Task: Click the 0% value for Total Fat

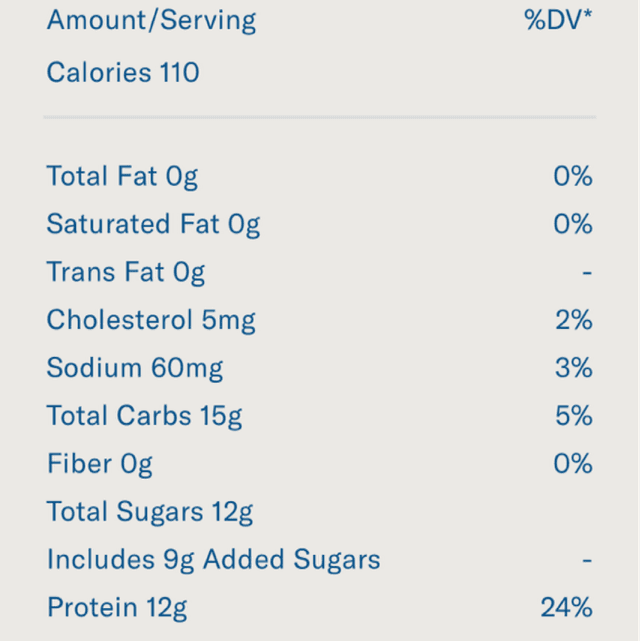Action: 573,177
